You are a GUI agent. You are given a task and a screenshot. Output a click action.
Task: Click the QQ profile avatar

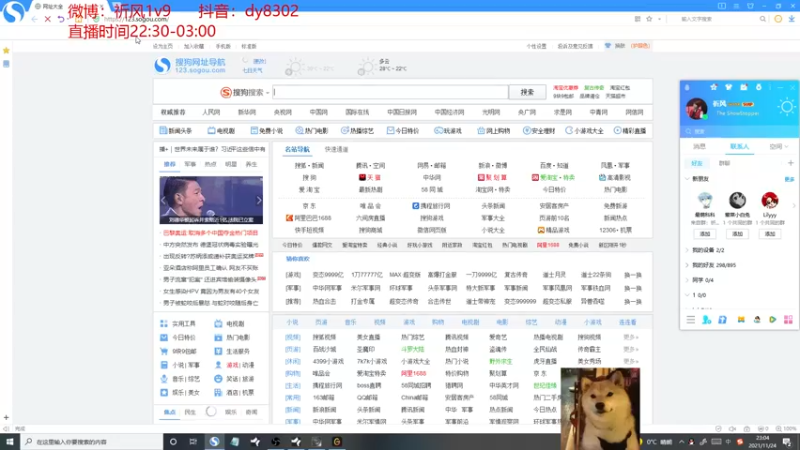coord(696,109)
